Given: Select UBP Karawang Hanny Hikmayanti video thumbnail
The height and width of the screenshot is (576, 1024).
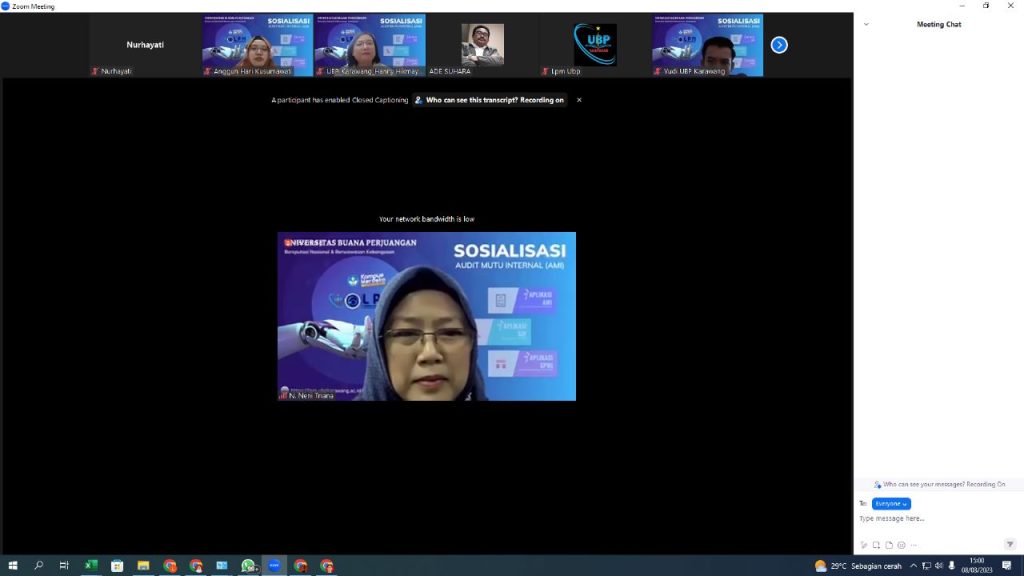Looking at the screenshot, I should click(x=370, y=45).
